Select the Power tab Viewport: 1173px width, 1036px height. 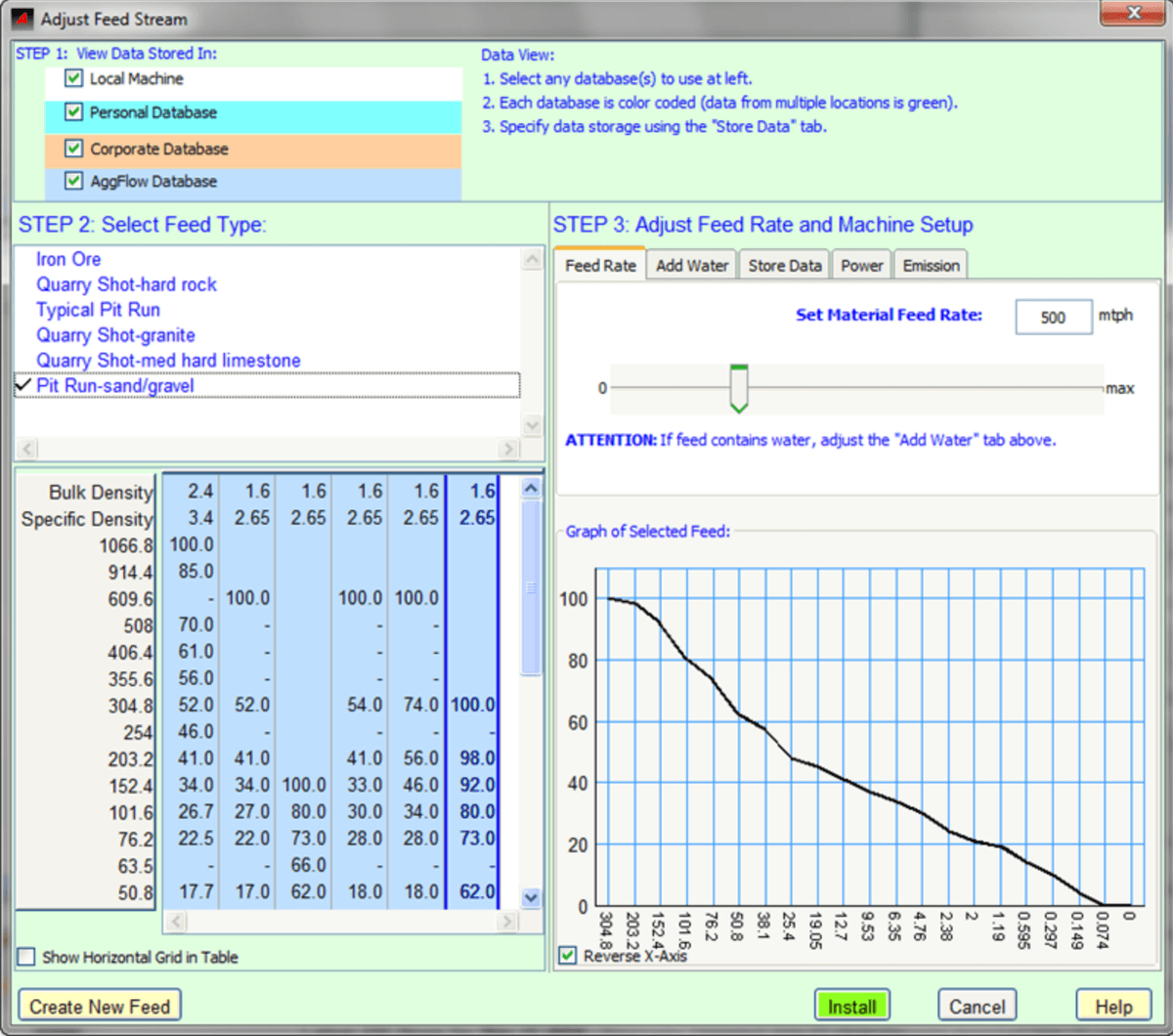[861, 266]
